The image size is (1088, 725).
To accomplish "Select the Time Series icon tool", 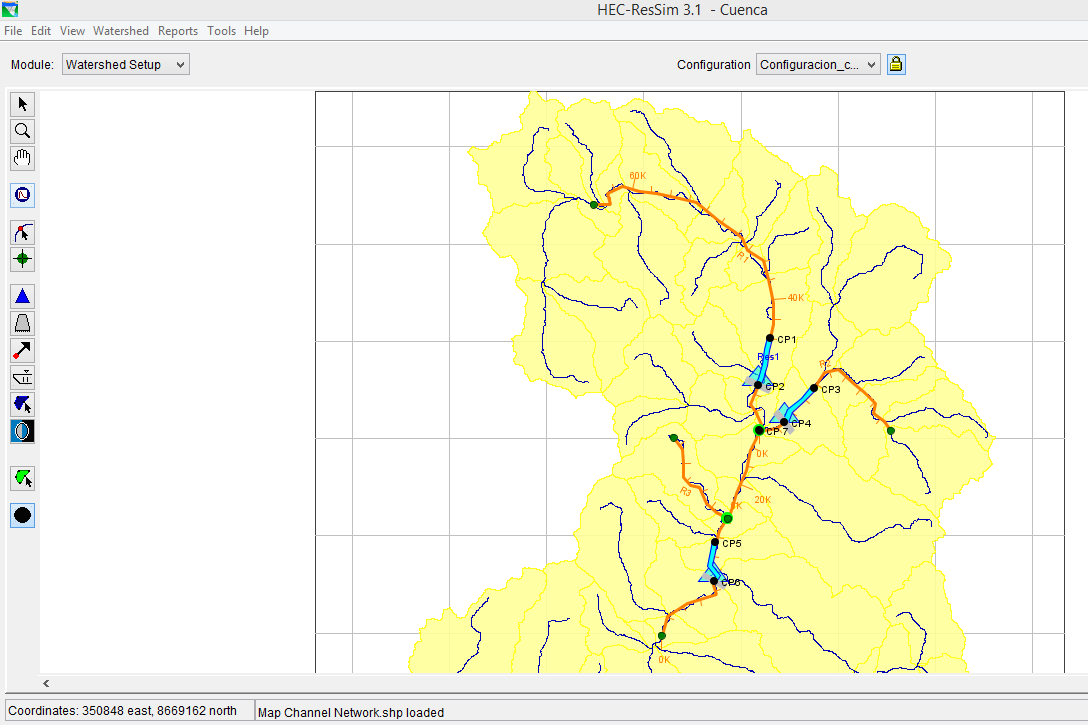I will point(22,195).
